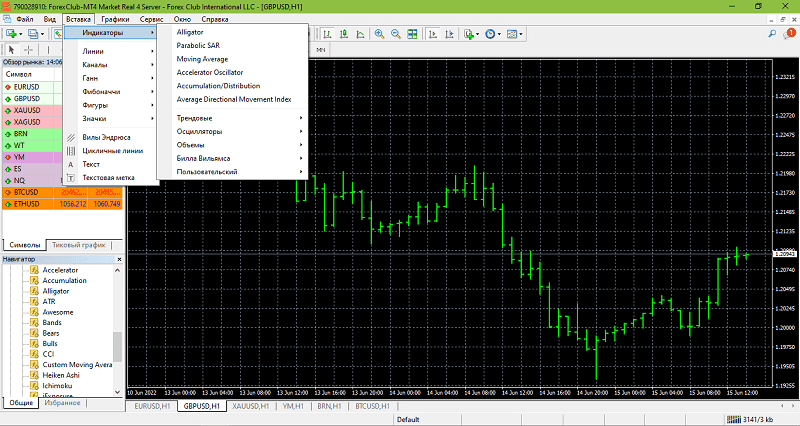Screen dimensions: 800x426
Task: Switch the chart to bar chart type
Action: click(x=328, y=34)
